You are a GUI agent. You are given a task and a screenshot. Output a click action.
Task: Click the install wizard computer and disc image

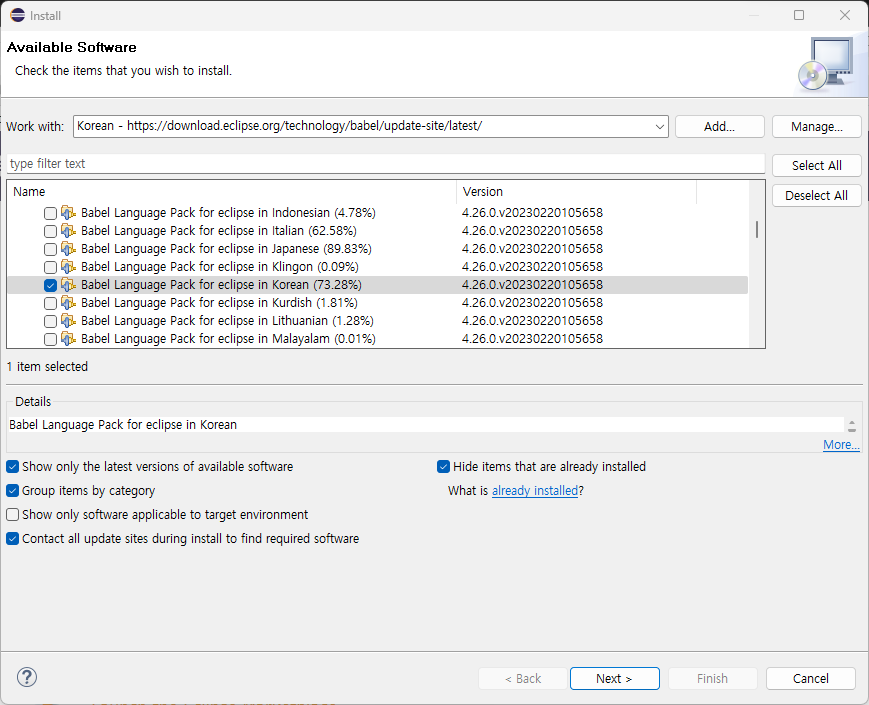826,64
